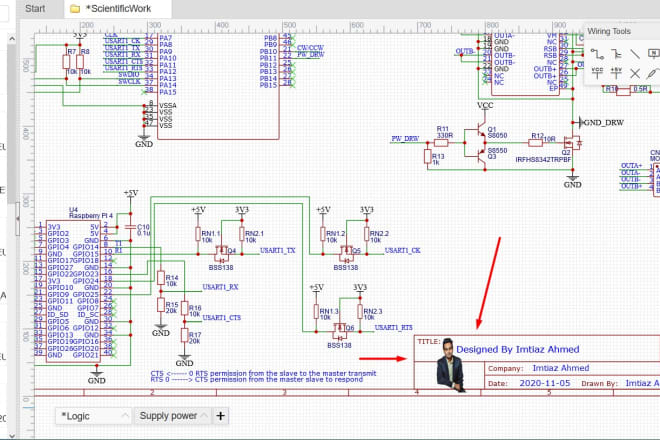
Task: Select the Bus Entry diagonal line tool
Action: [635, 54]
